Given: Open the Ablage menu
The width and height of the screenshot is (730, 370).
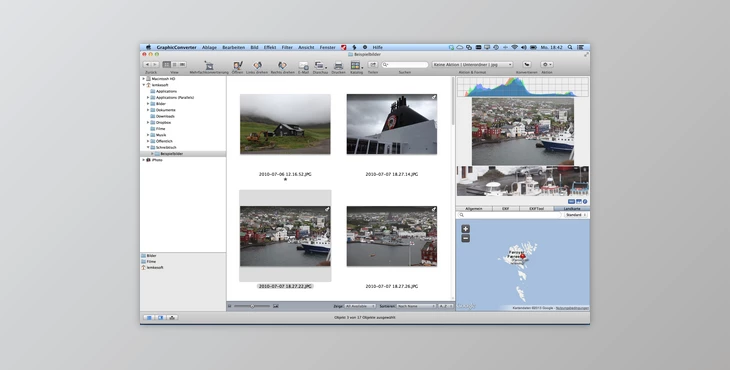Looking at the screenshot, I should point(209,47).
